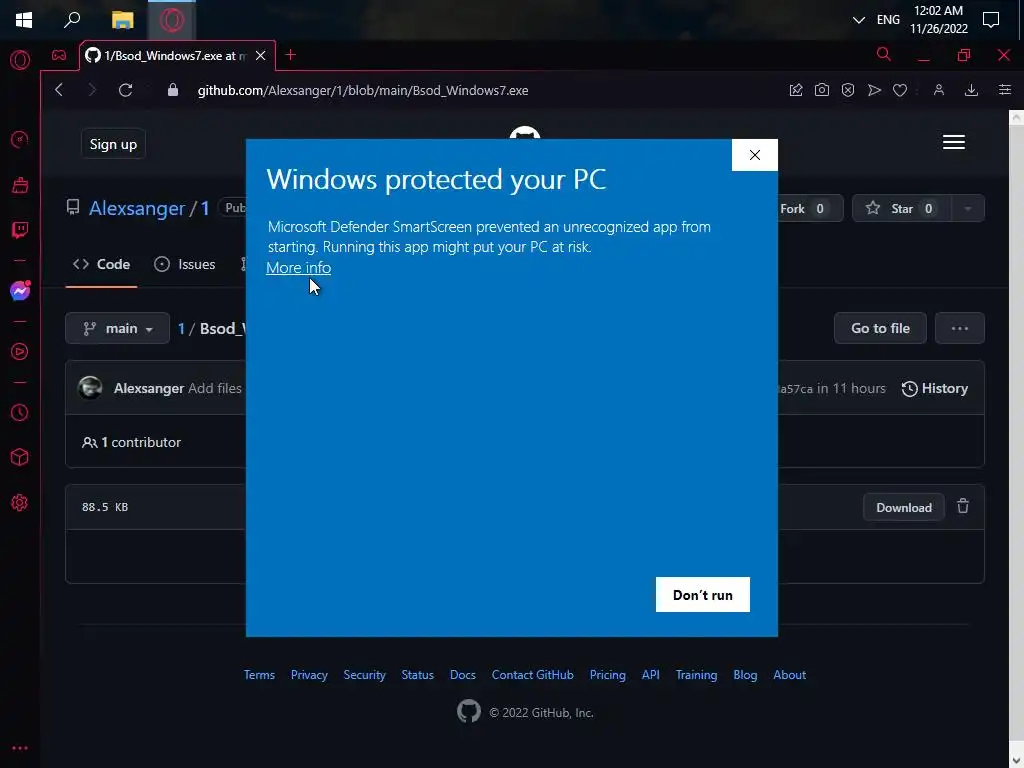This screenshot has width=1024, height=768.
Task: Open the Status footer link
Action: 417,675
